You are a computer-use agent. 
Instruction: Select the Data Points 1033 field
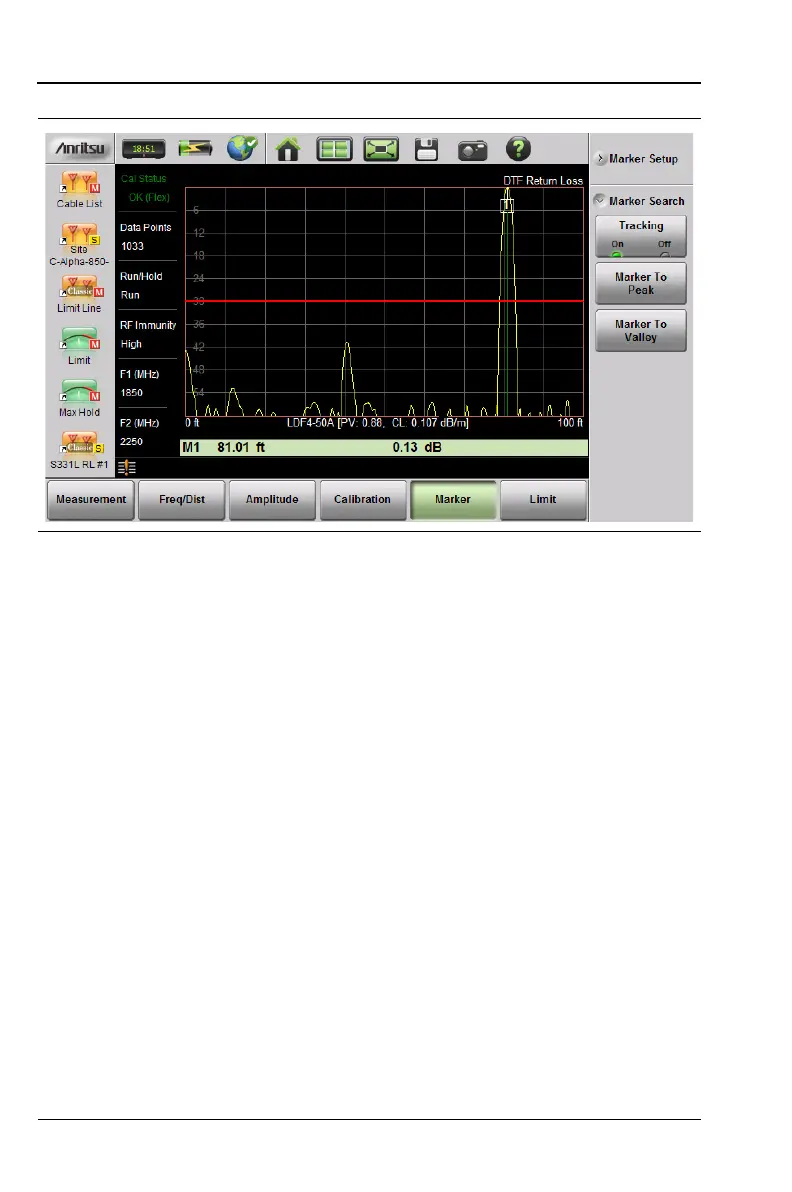click(147, 236)
